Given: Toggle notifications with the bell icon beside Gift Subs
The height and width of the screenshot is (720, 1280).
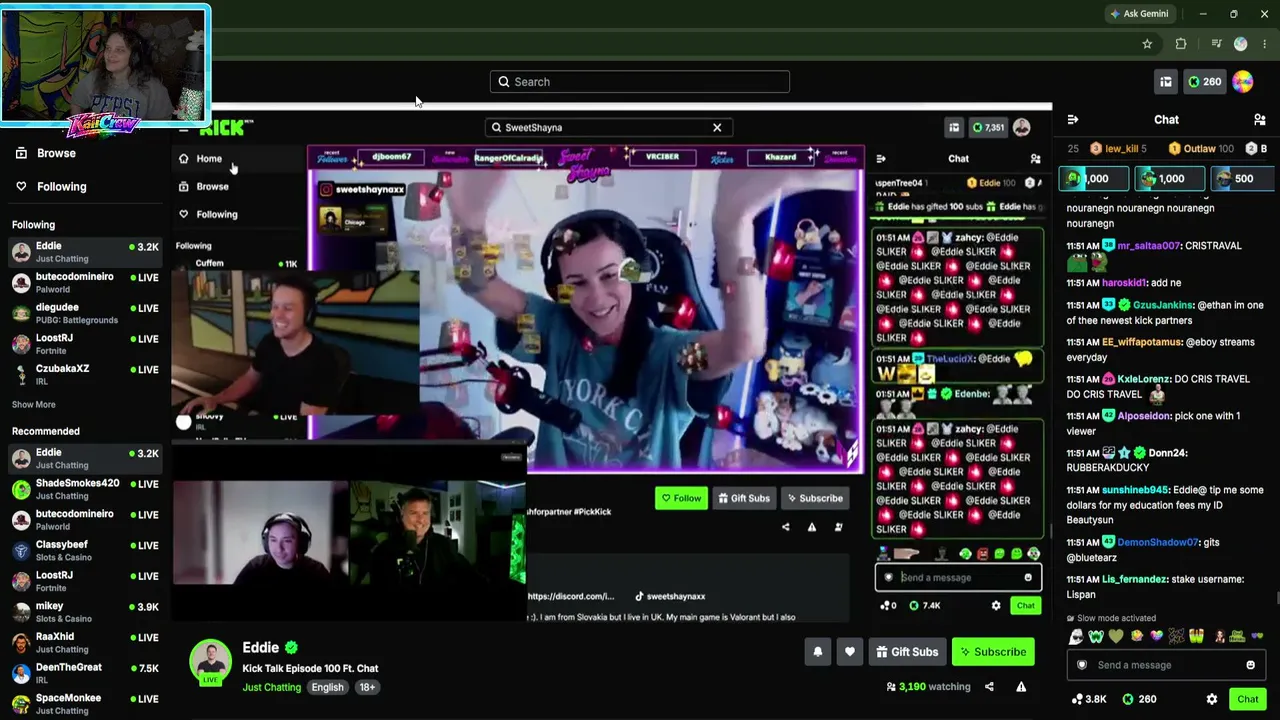Looking at the screenshot, I should coord(818,652).
